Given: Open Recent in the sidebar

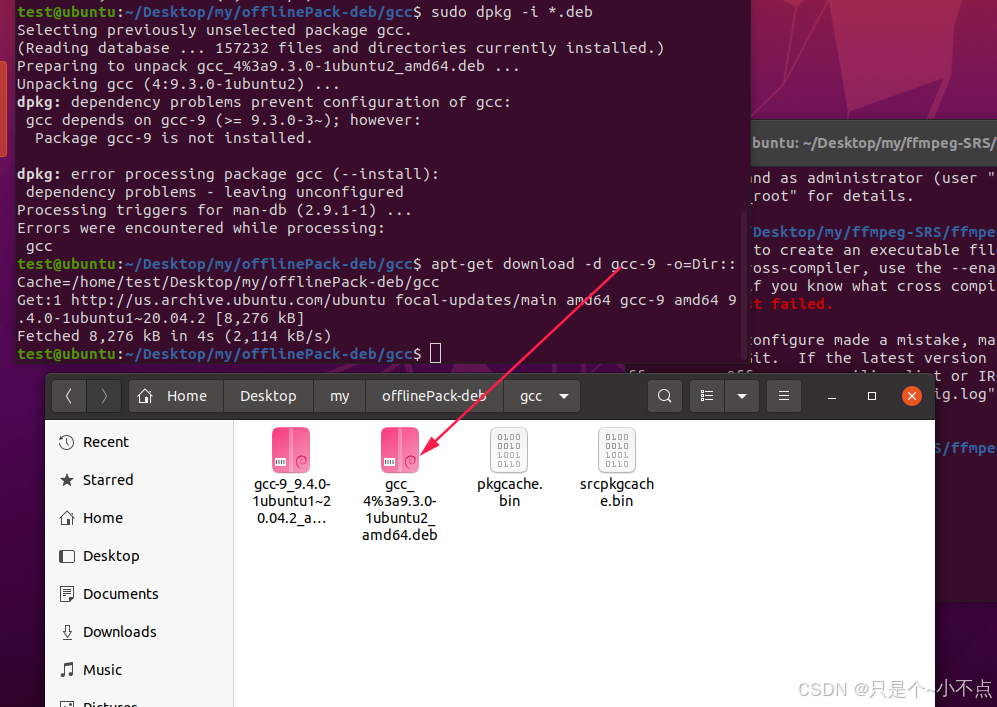Looking at the screenshot, I should [x=140, y=442].
